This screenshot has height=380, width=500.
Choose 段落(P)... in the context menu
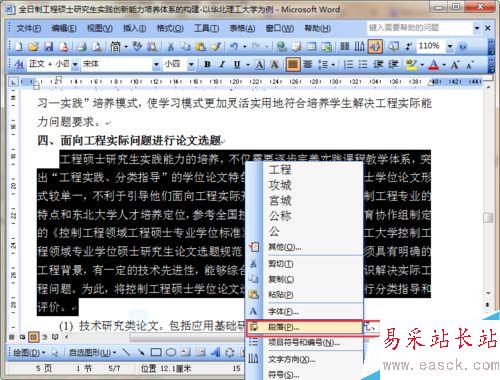[x=304, y=327]
